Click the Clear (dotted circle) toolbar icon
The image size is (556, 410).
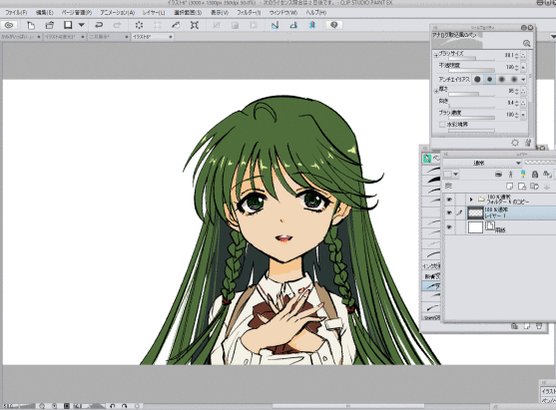139,25
